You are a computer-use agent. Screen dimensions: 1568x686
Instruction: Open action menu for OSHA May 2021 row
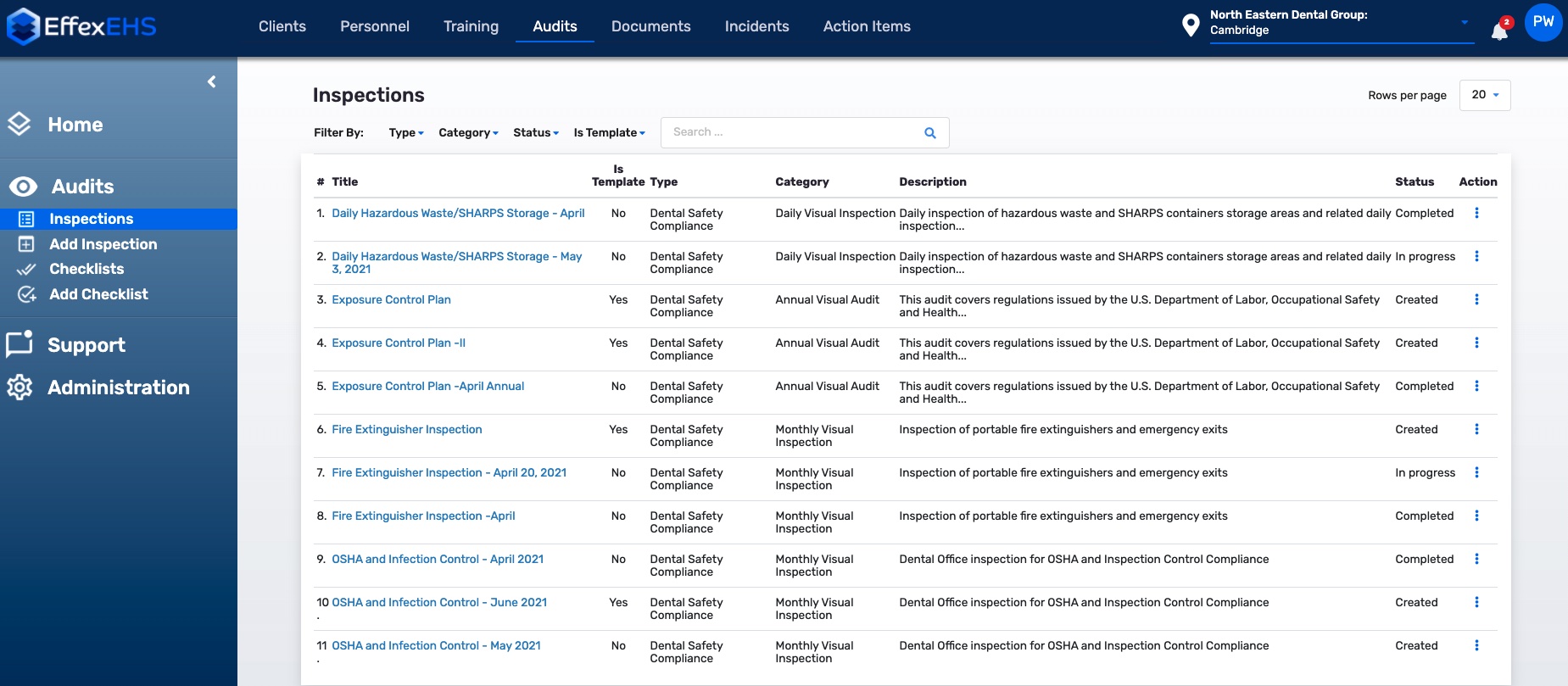point(1476,645)
